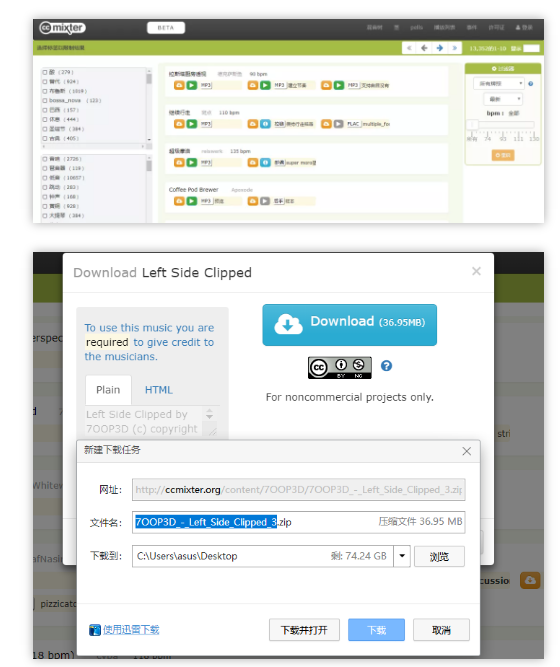Check the tag checkbox with count 279
560x667 pixels.
coord(45,72)
